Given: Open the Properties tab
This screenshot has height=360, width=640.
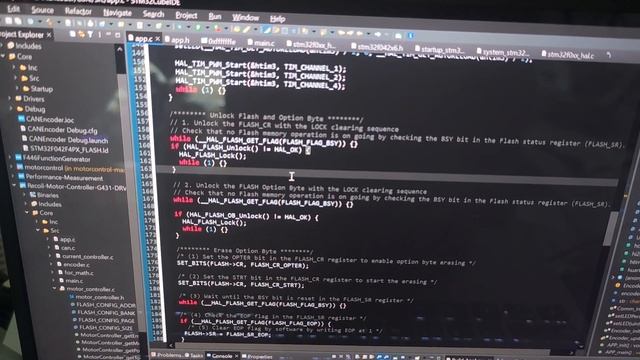Looking at the screenshot, I should [258, 357].
